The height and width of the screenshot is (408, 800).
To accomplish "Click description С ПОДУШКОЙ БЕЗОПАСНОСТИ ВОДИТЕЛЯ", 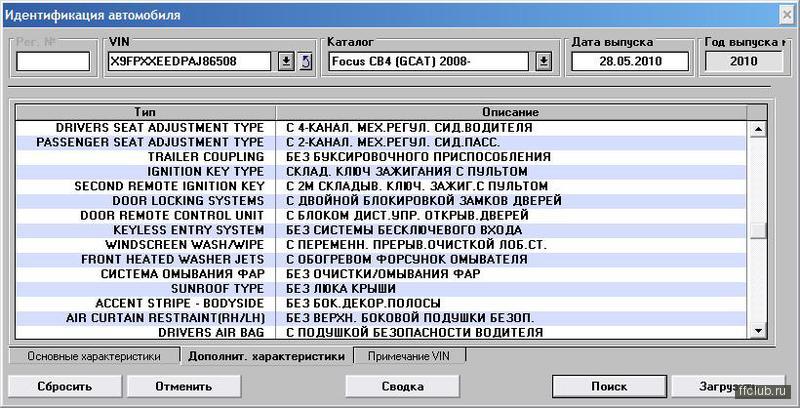I will 414,333.
